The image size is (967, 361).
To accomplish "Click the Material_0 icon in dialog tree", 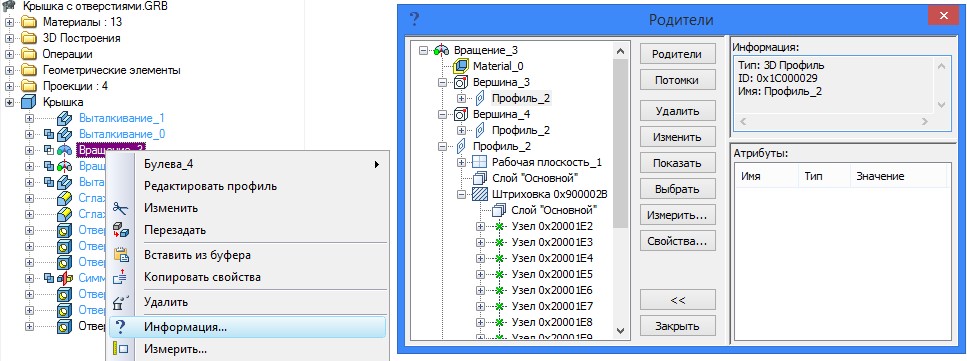I will (461, 66).
